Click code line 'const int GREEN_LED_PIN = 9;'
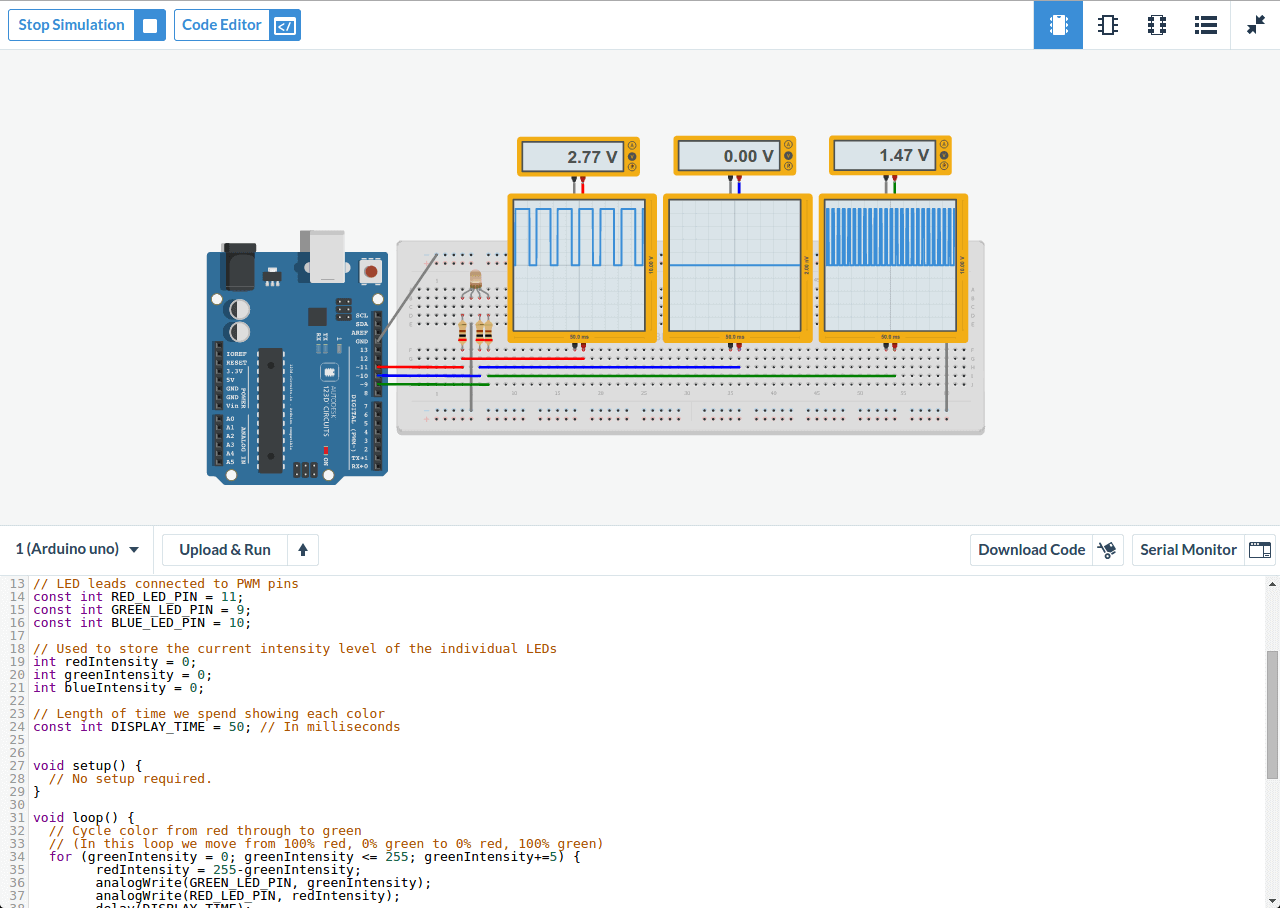This screenshot has width=1280, height=908. point(142,609)
